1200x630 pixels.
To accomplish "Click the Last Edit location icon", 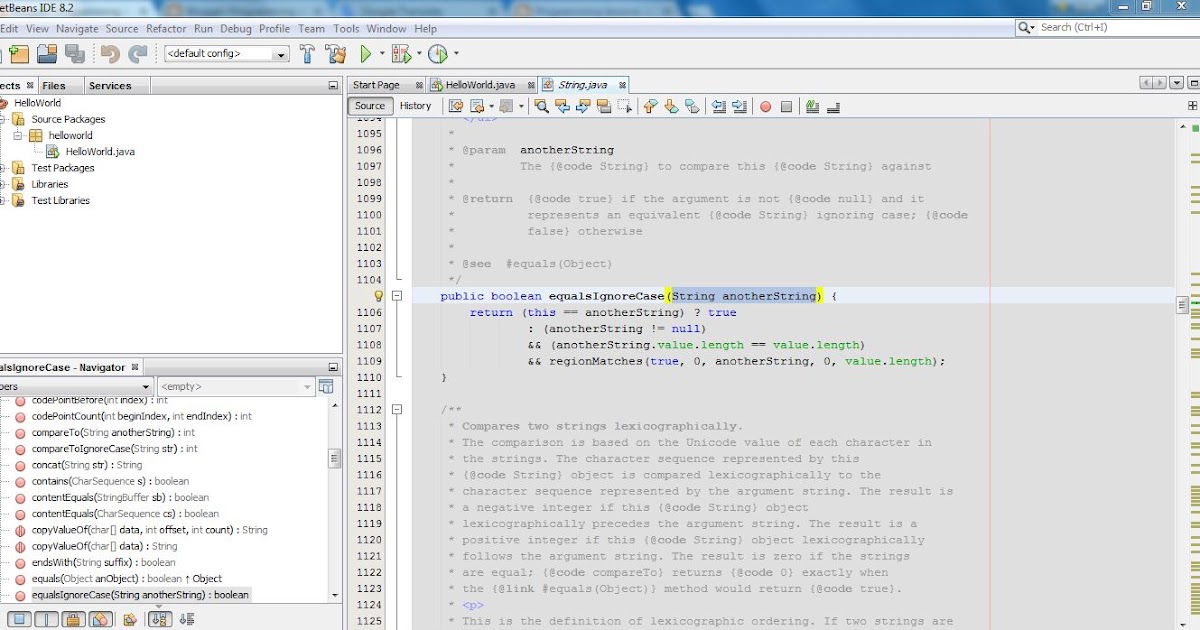I will (457, 106).
